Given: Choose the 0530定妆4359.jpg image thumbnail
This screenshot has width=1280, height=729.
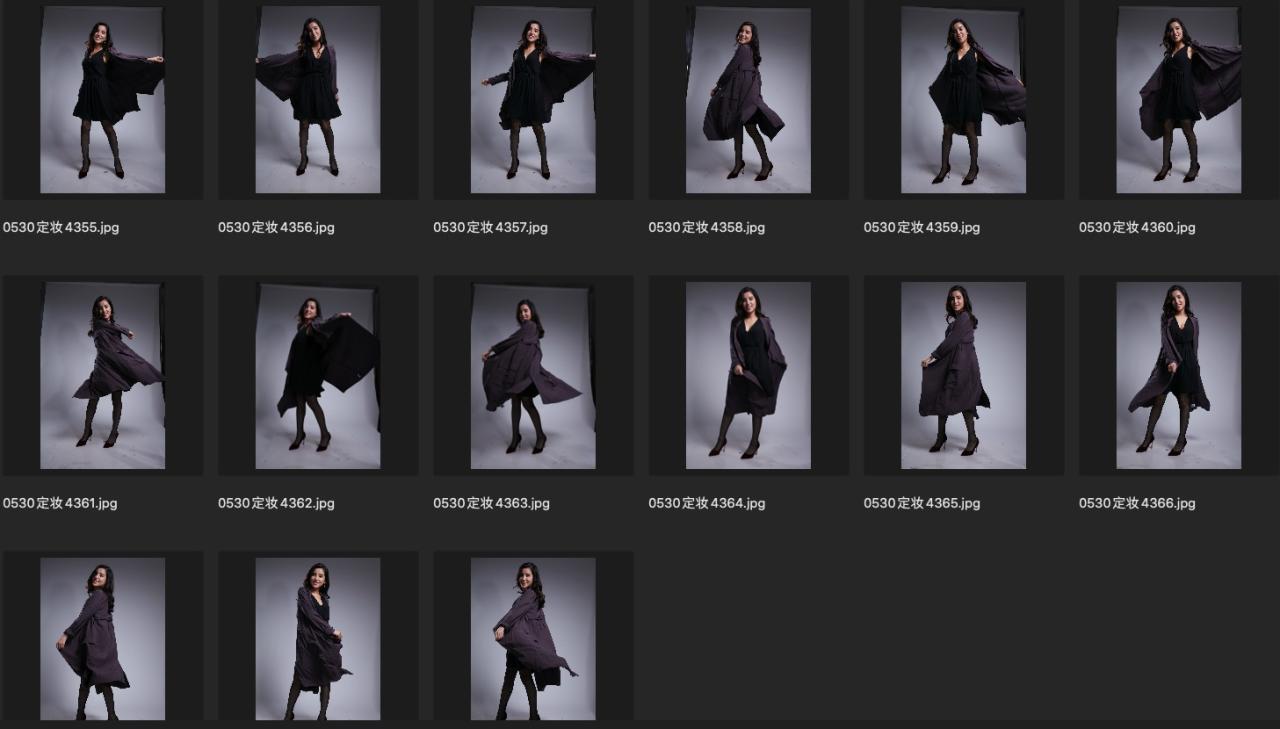Looking at the screenshot, I should click(x=963, y=100).
